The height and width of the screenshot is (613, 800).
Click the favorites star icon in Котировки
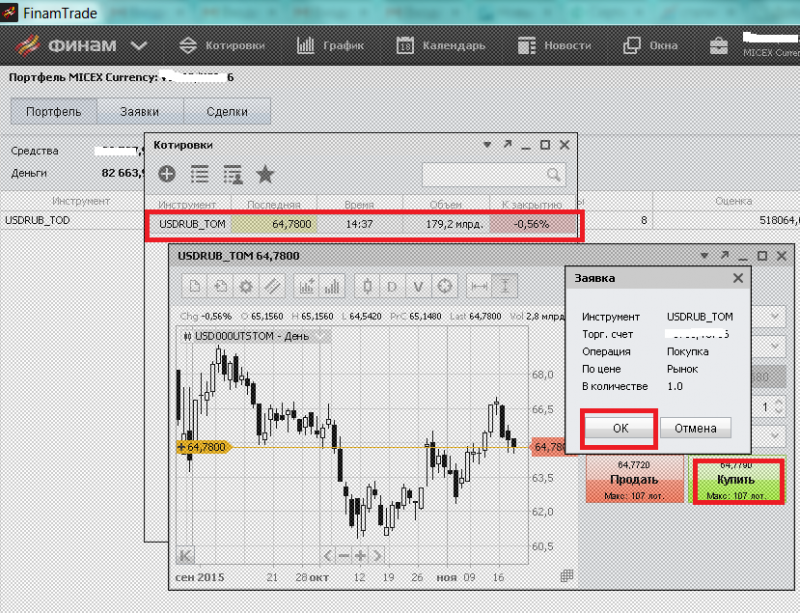click(265, 174)
